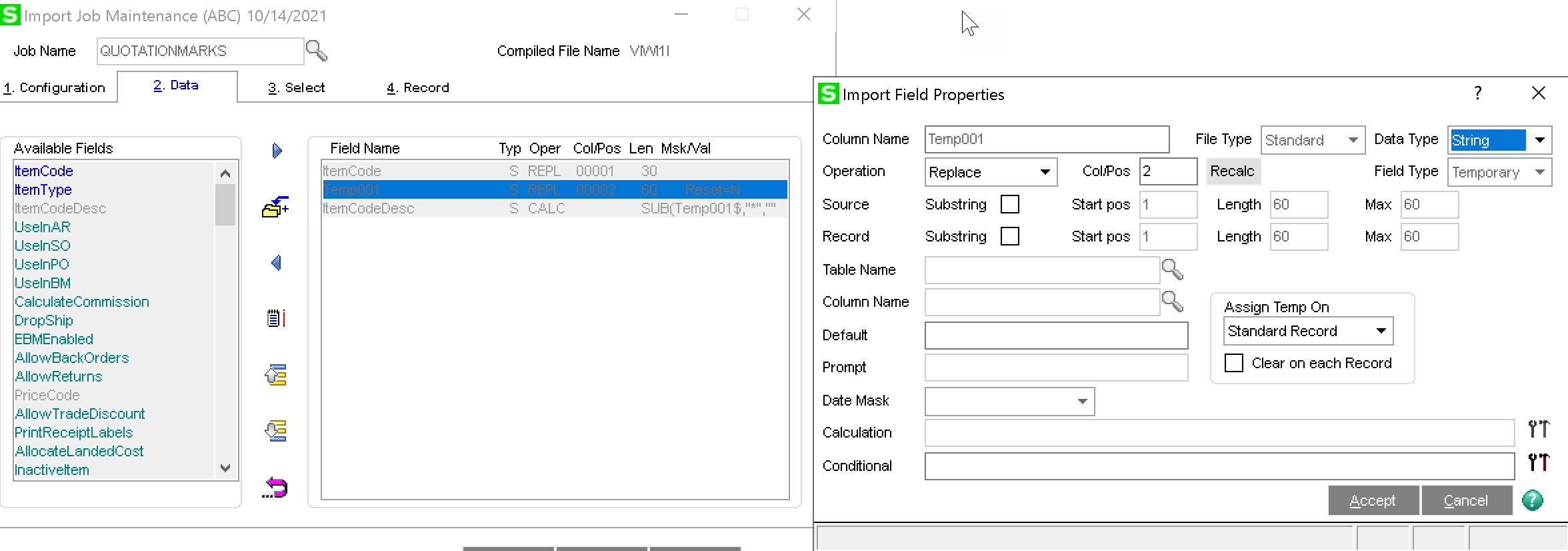
Task: Click the question mark help in title bar
Action: (x=1478, y=93)
